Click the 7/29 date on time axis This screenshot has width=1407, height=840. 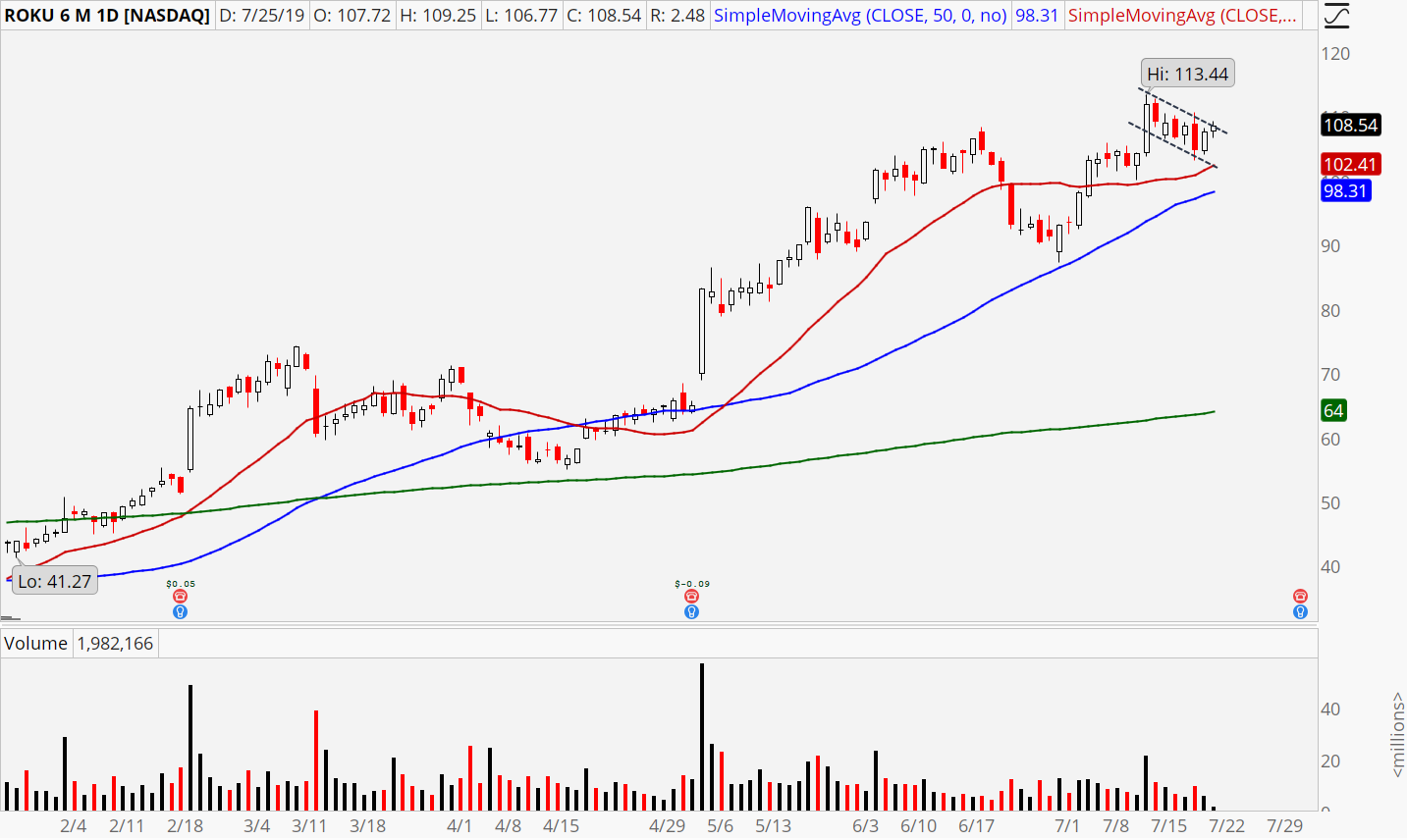coord(1285,826)
